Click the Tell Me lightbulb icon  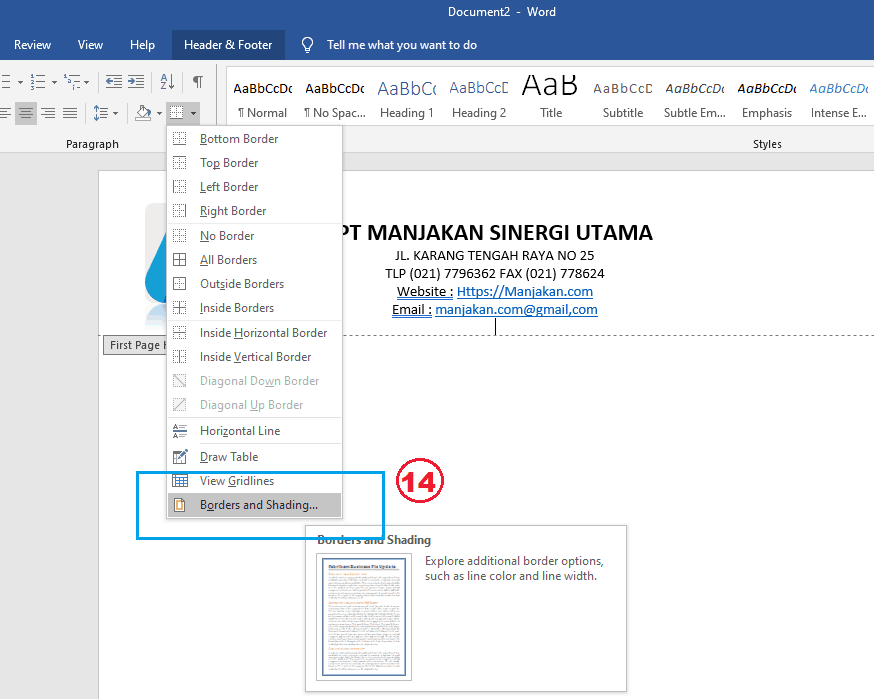click(x=307, y=45)
